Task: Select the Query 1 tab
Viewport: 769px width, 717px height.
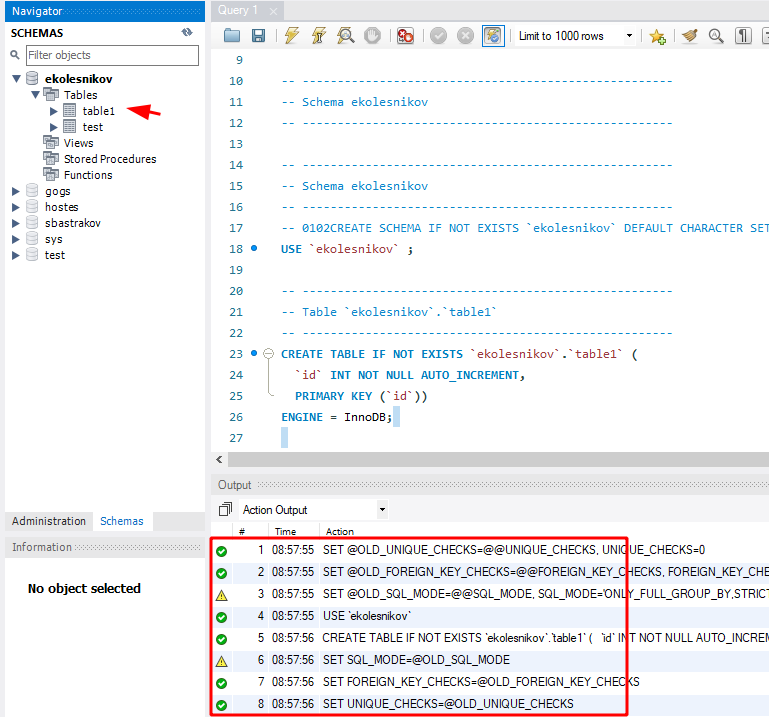Action: point(239,10)
